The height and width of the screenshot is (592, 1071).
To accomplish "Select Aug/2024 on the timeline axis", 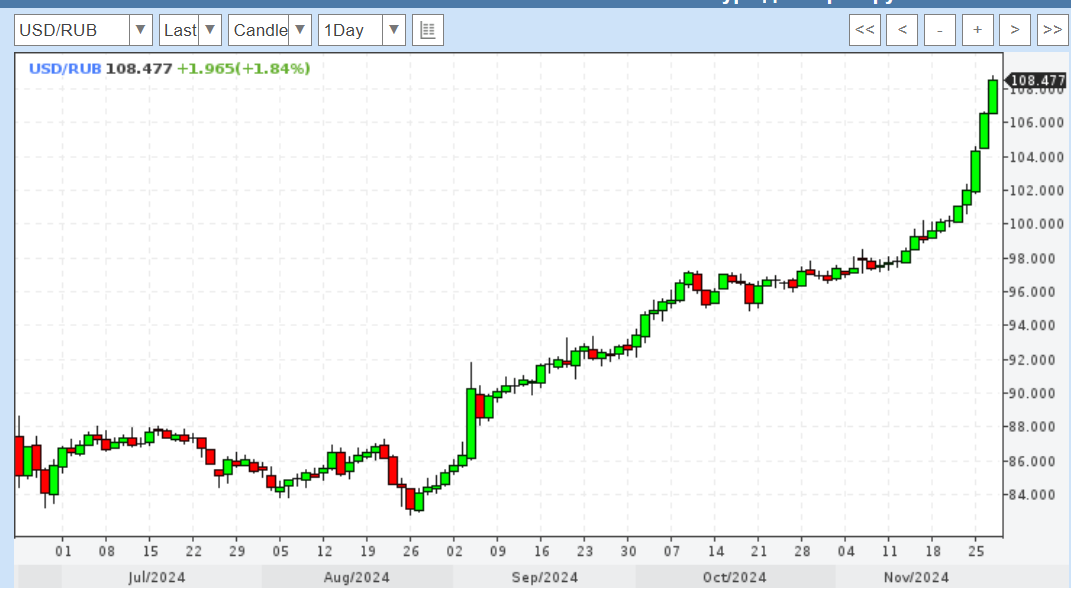I will tap(356, 577).
